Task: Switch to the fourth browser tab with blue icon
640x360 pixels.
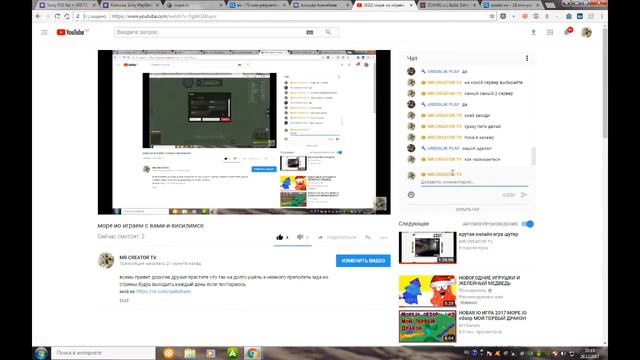Action: (258, 5)
